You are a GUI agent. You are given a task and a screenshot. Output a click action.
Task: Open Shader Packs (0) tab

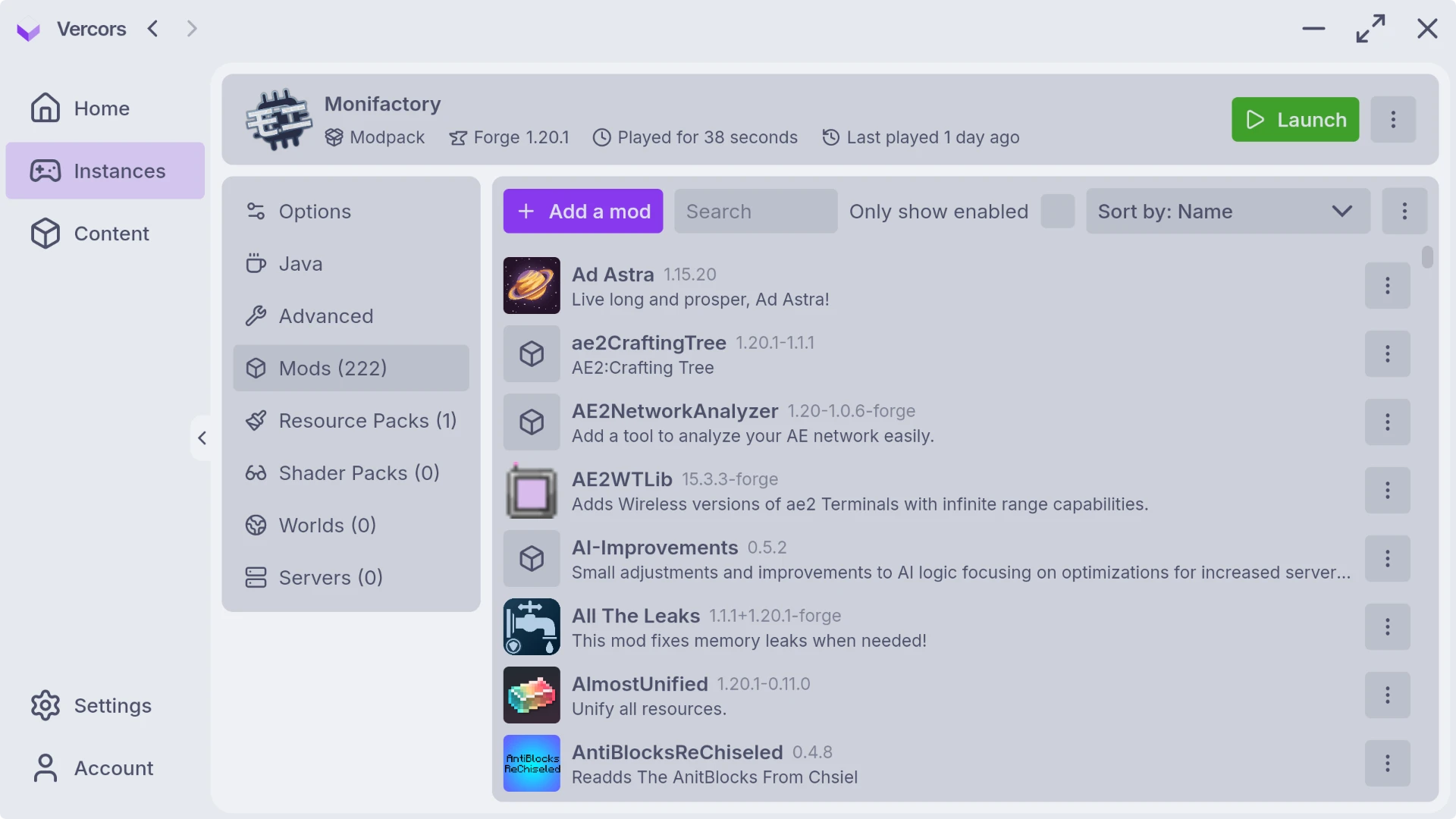tap(351, 473)
